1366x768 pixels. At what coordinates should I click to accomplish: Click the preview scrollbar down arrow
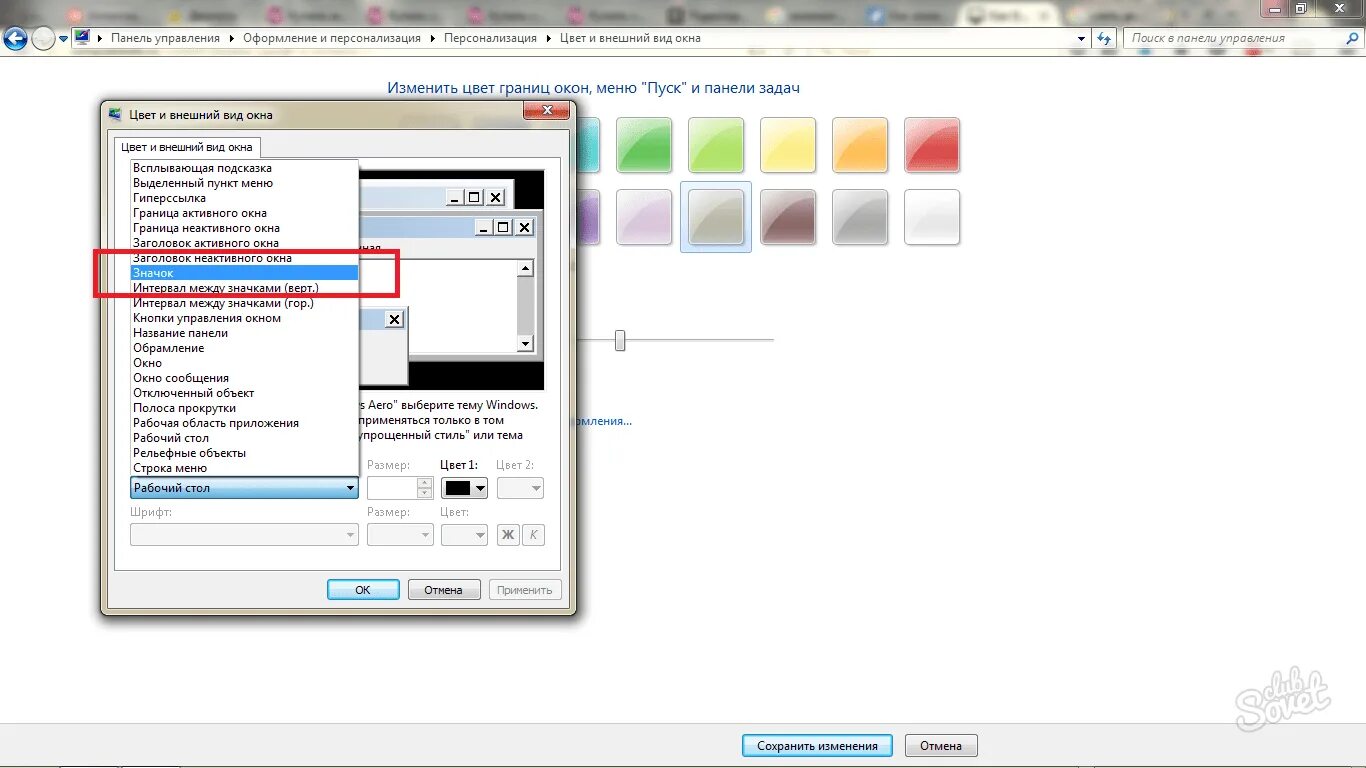point(525,343)
